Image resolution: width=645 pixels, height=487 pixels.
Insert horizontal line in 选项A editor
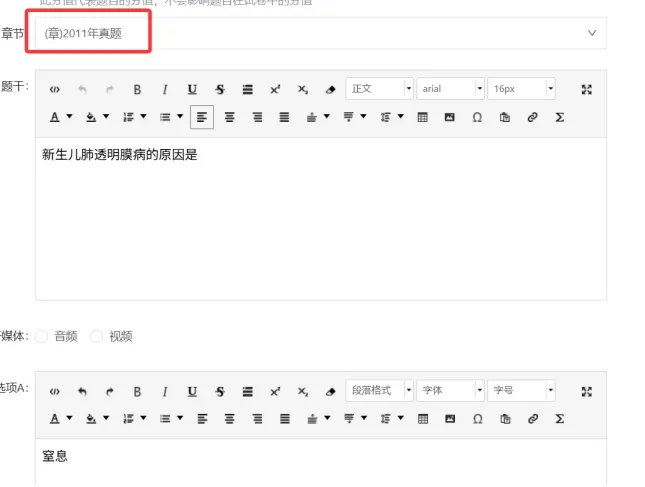coord(247,392)
